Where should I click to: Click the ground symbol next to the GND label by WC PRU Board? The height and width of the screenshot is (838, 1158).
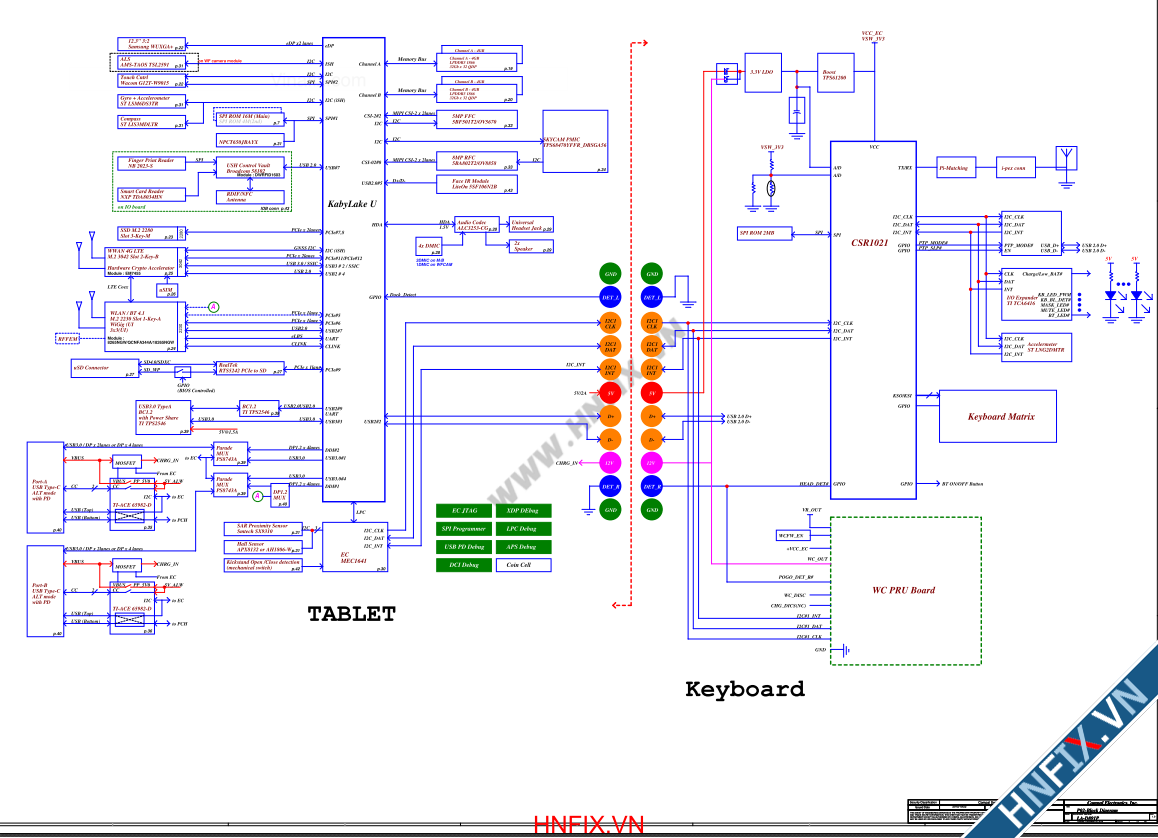coord(845,650)
